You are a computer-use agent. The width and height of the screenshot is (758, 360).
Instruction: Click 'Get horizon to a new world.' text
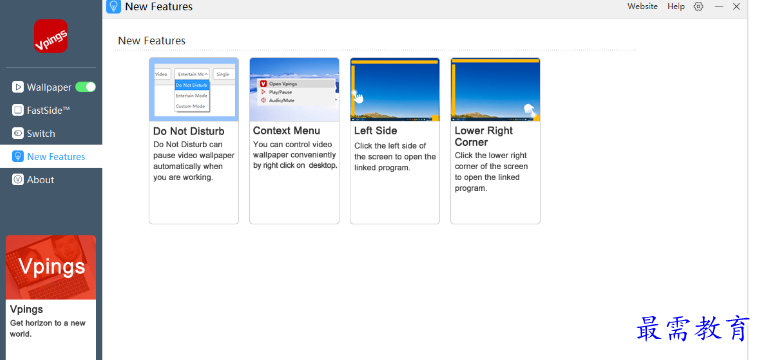point(48,329)
